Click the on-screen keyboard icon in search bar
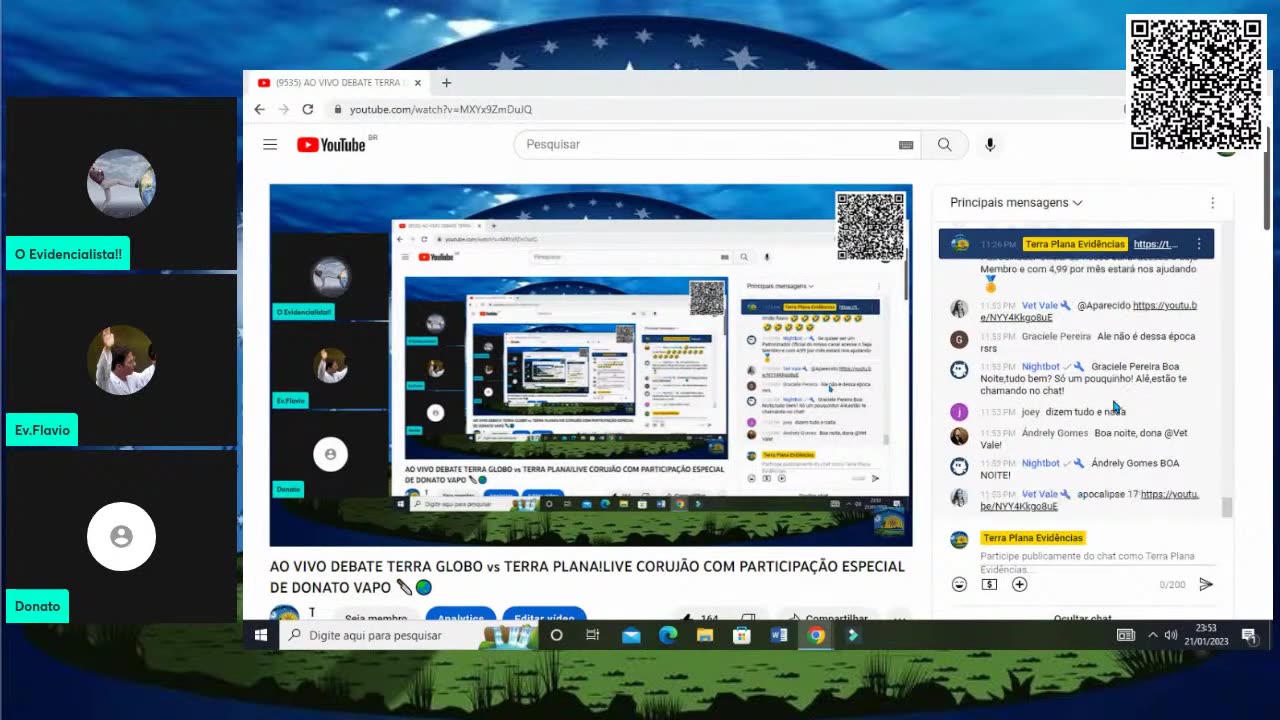Screen dimensions: 1280x720 [x=906, y=145]
